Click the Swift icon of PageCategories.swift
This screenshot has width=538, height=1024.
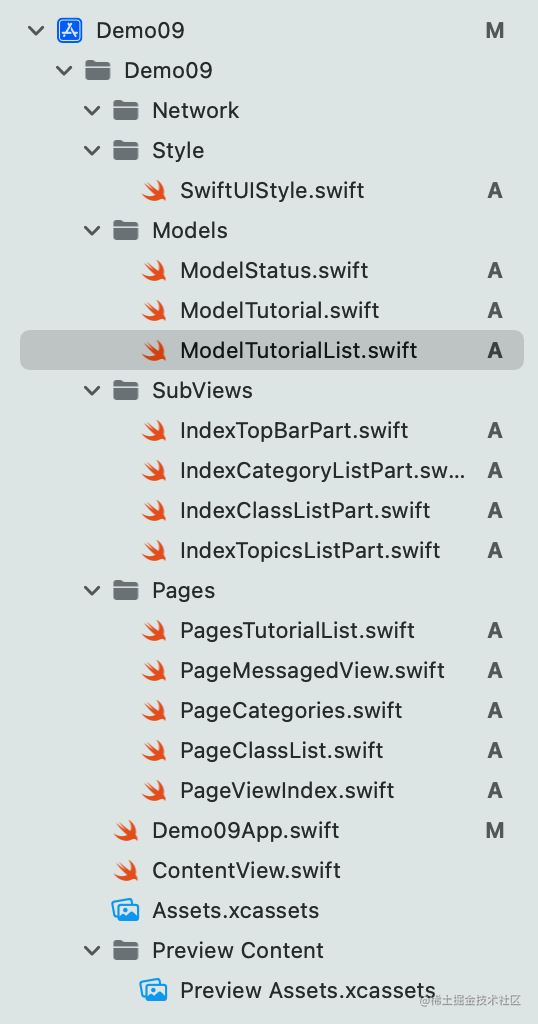(154, 711)
